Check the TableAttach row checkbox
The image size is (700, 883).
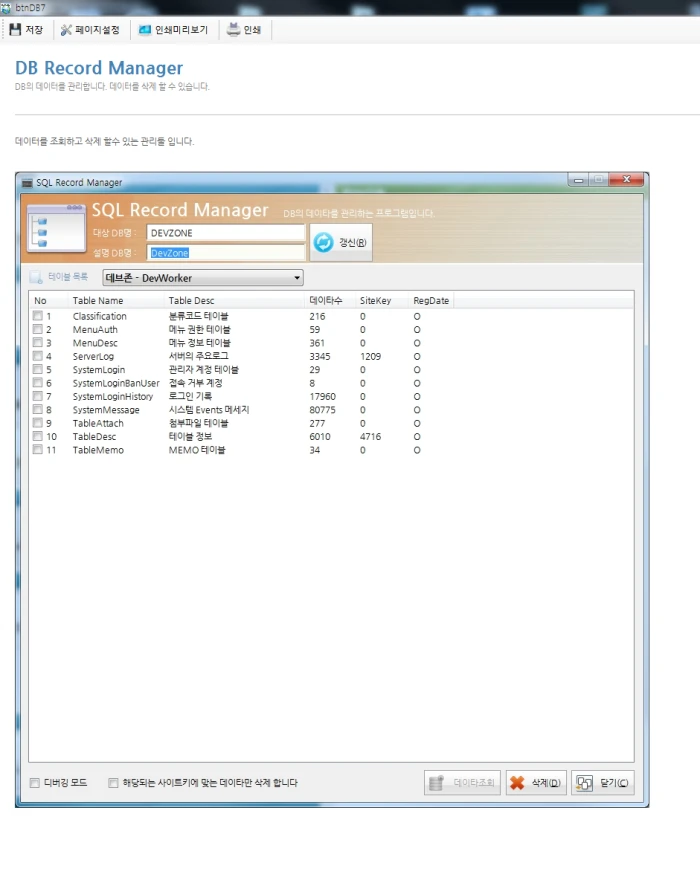(x=37, y=423)
